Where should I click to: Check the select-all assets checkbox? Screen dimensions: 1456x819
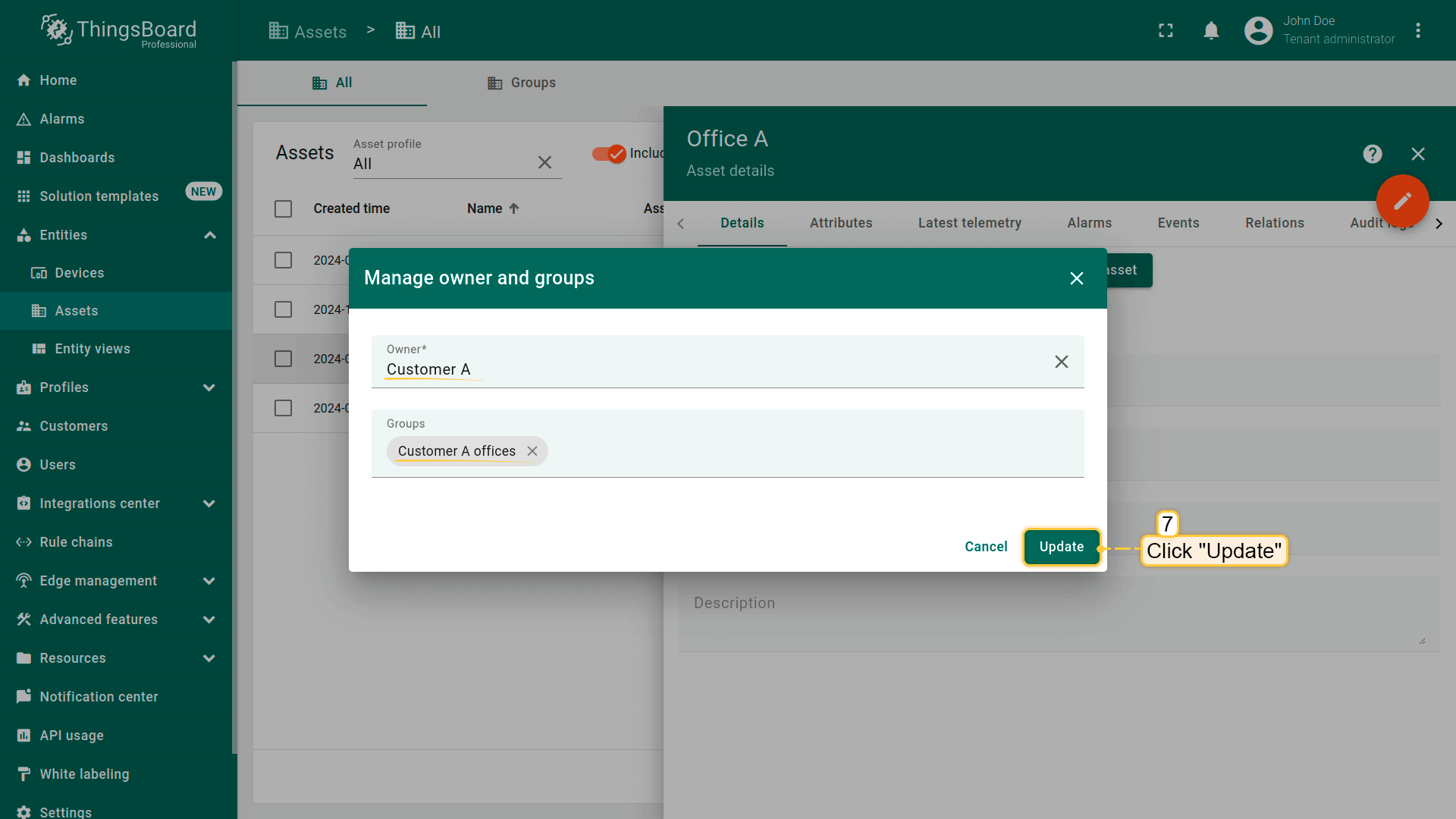[x=283, y=209]
